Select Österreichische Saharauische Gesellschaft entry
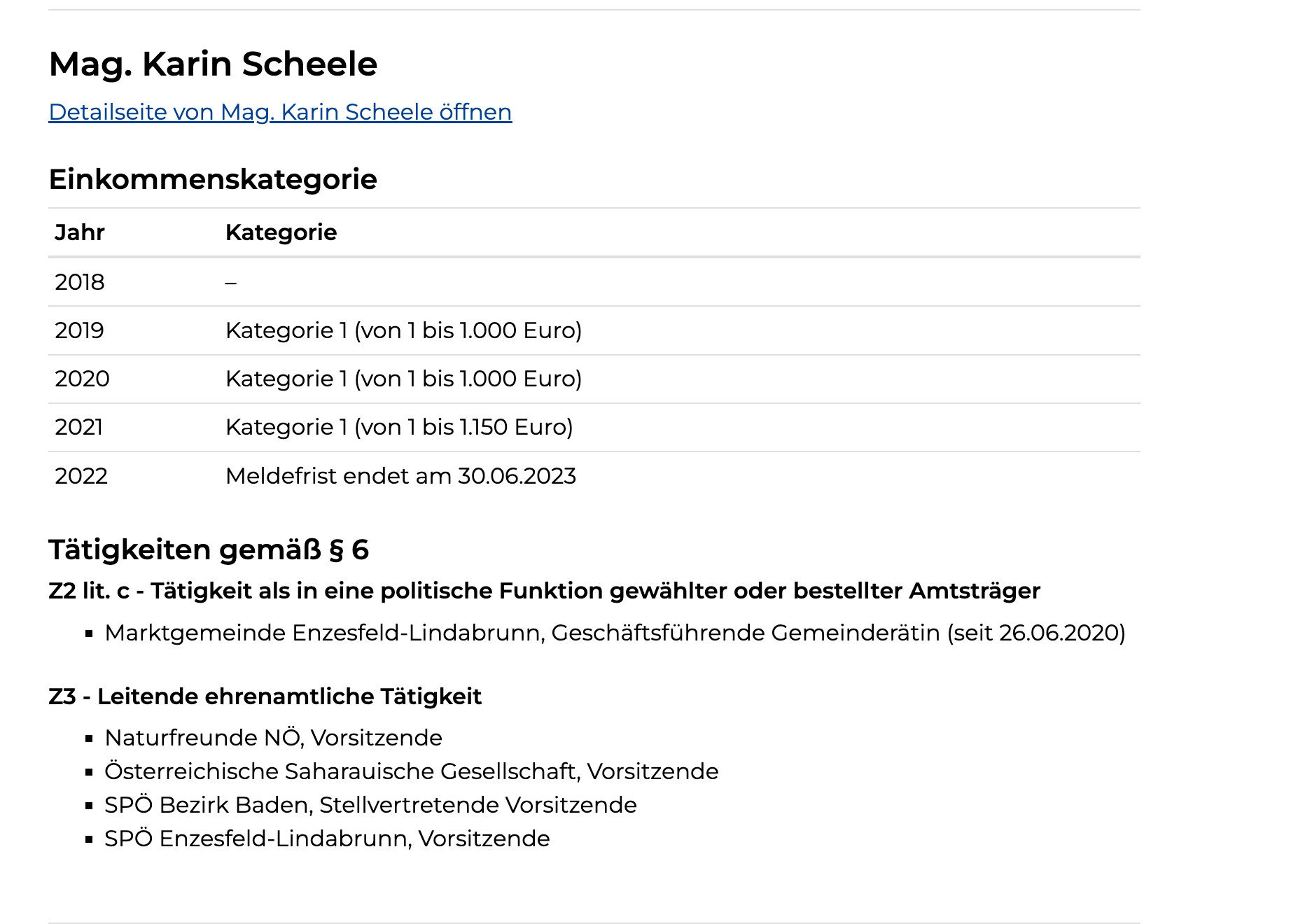 pyautogui.click(x=412, y=771)
